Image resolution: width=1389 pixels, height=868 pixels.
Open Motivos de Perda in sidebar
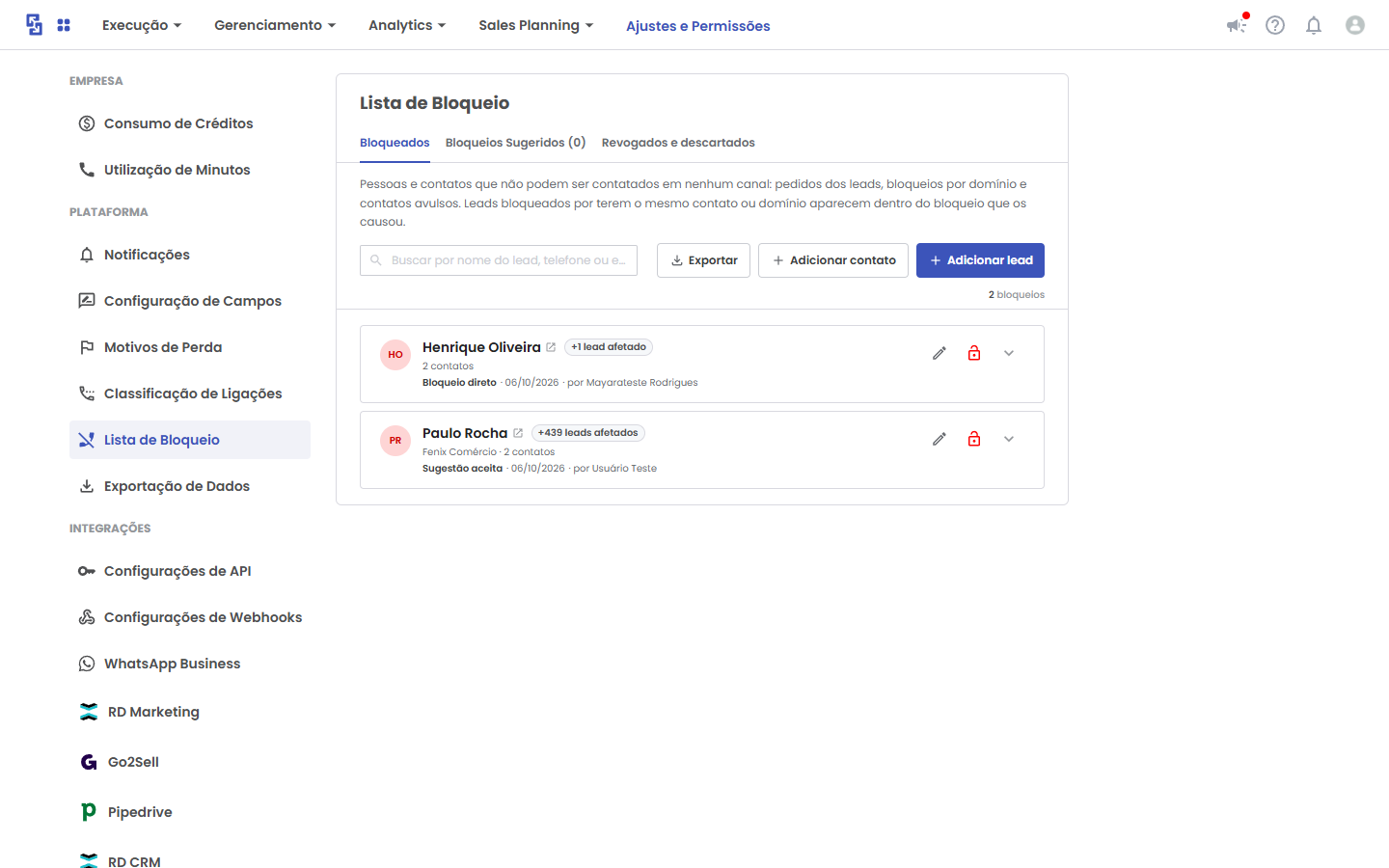[190, 347]
